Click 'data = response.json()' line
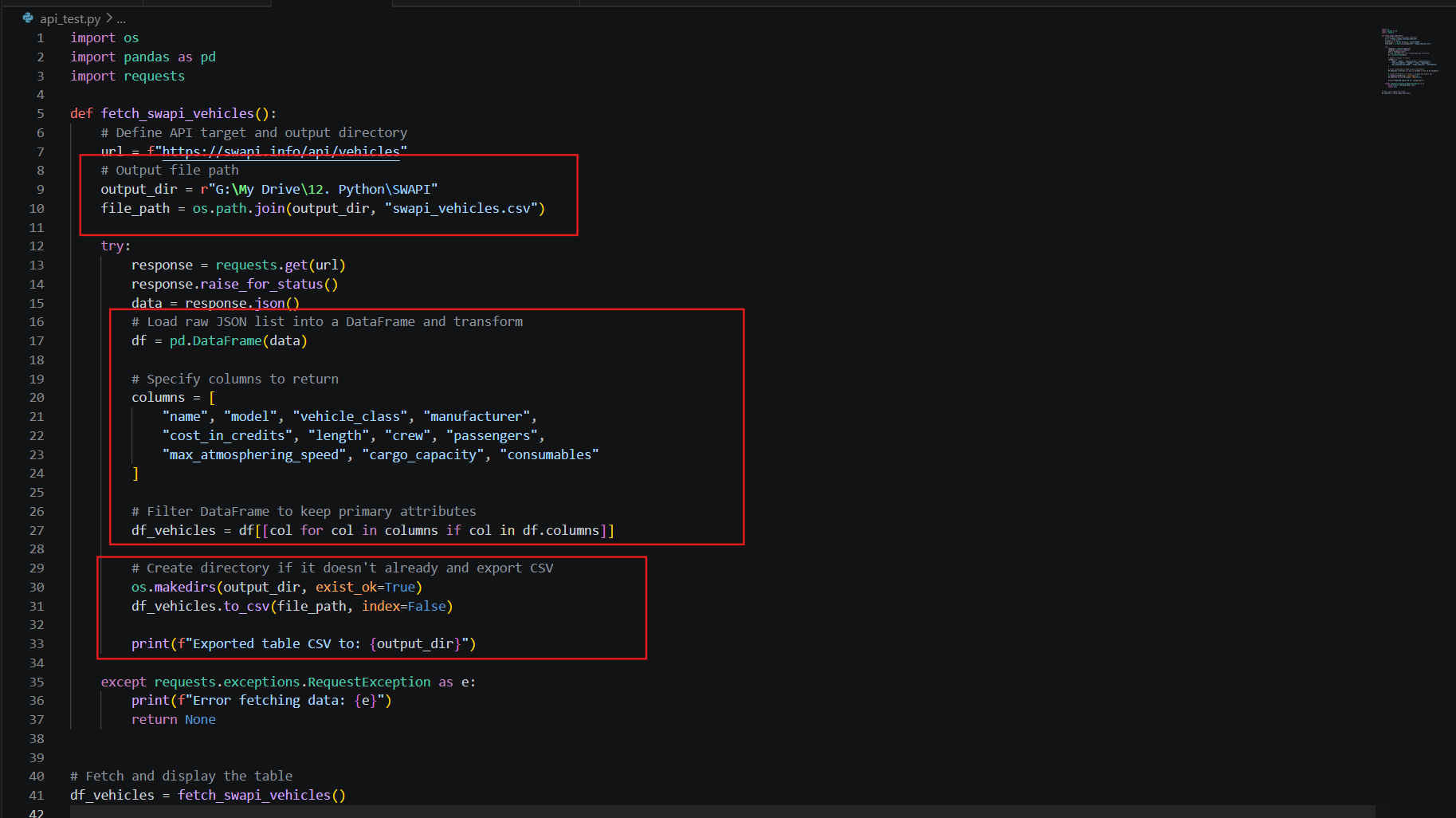1456x818 pixels. tap(216, 303)
